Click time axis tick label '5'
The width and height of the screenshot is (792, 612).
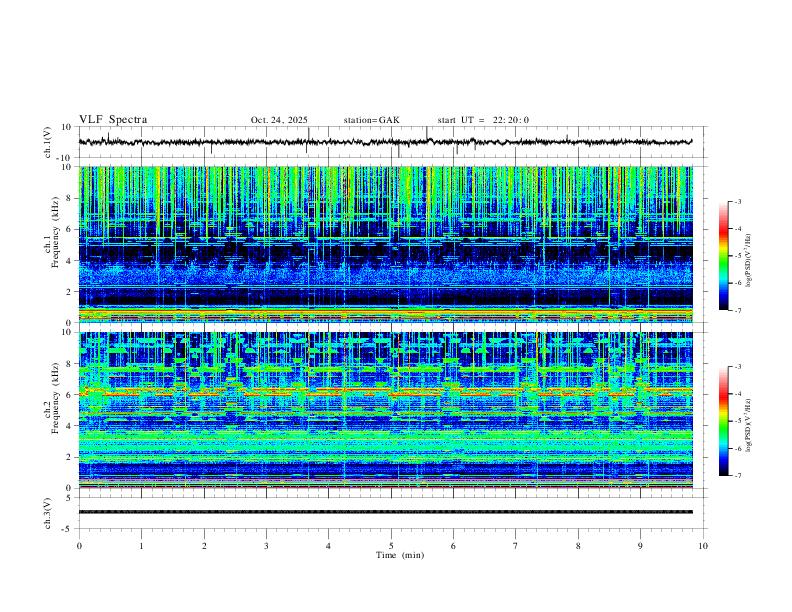[x=391, y=546]
